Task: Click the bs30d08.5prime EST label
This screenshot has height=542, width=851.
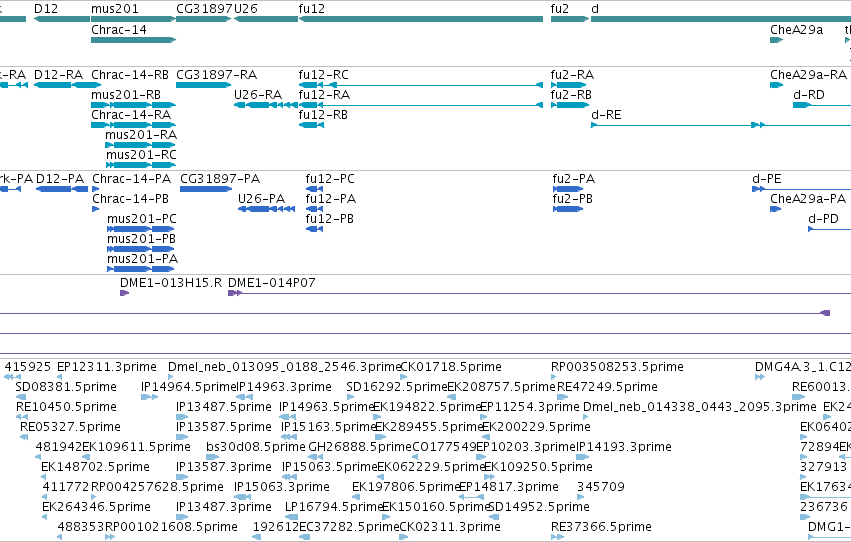Action: click(256, 448)
